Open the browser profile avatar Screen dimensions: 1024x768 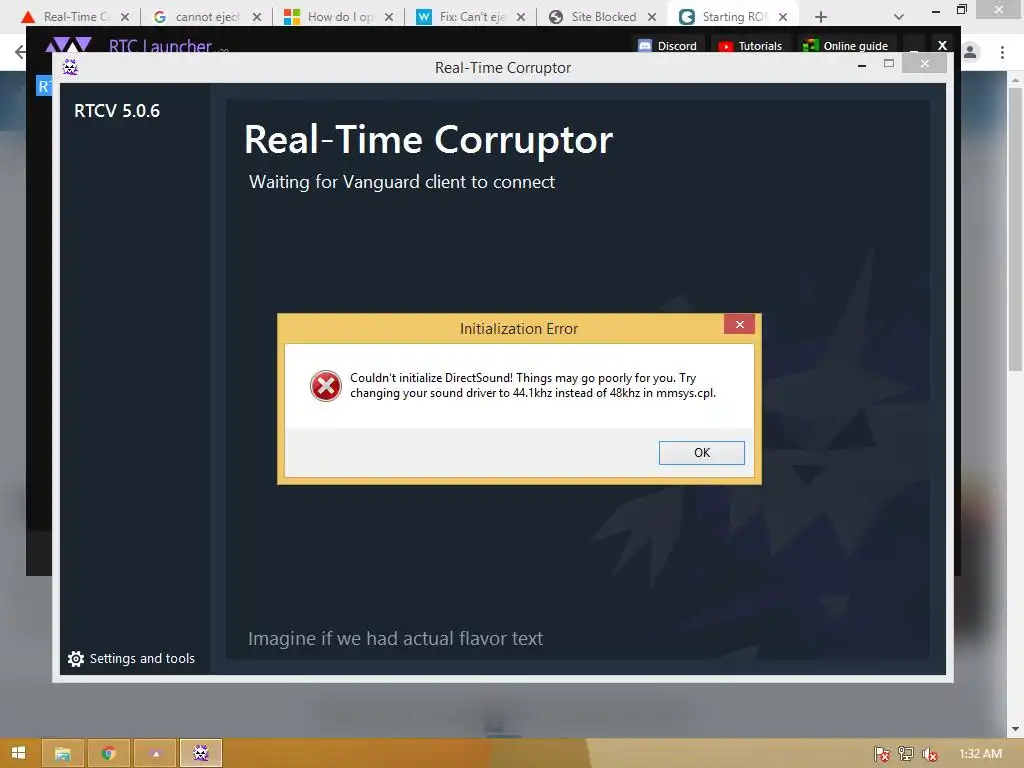click(970, 52)
